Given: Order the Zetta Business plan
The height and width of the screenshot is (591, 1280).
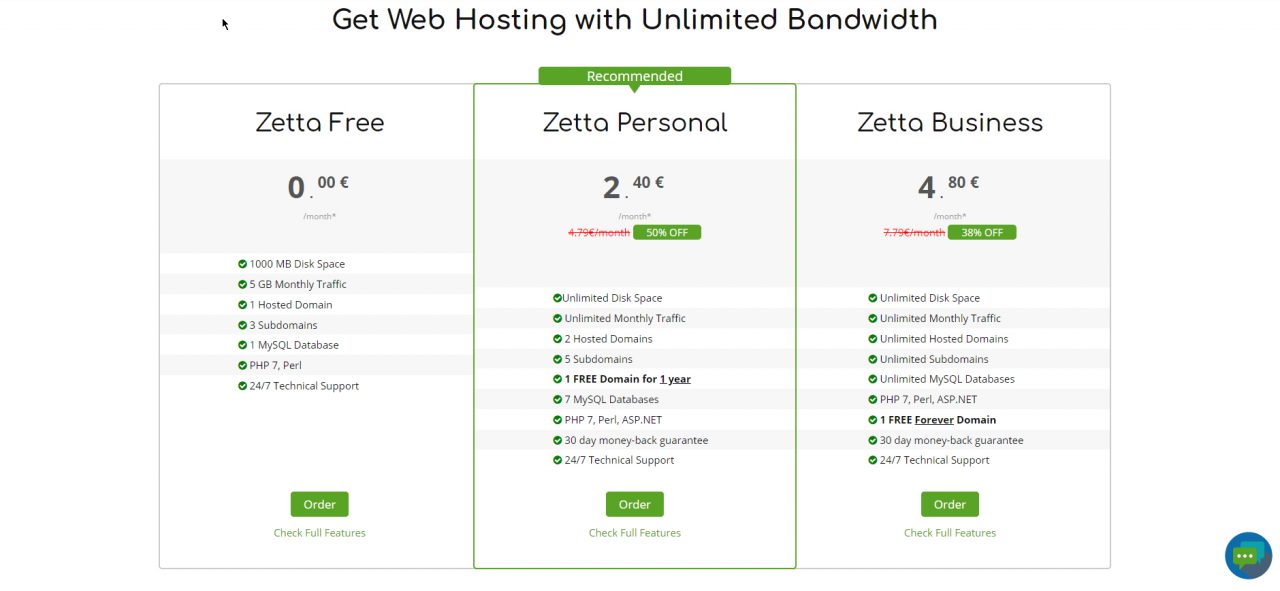Looking at the screenshot, I should click(x=949, y=504).
